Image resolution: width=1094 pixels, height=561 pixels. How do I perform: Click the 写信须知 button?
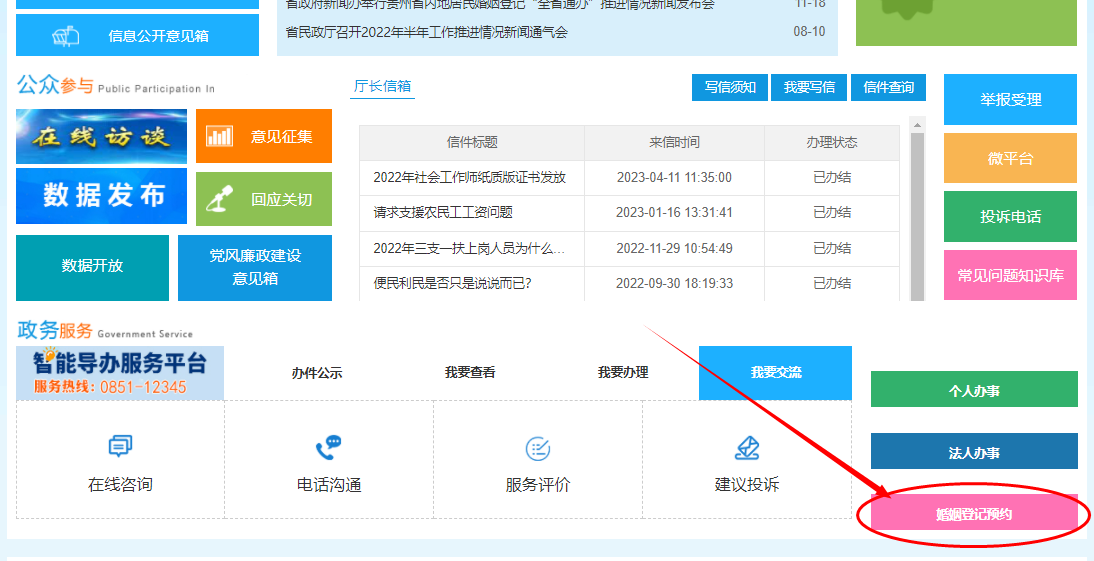pyautogui.click(x=730, y=88)
